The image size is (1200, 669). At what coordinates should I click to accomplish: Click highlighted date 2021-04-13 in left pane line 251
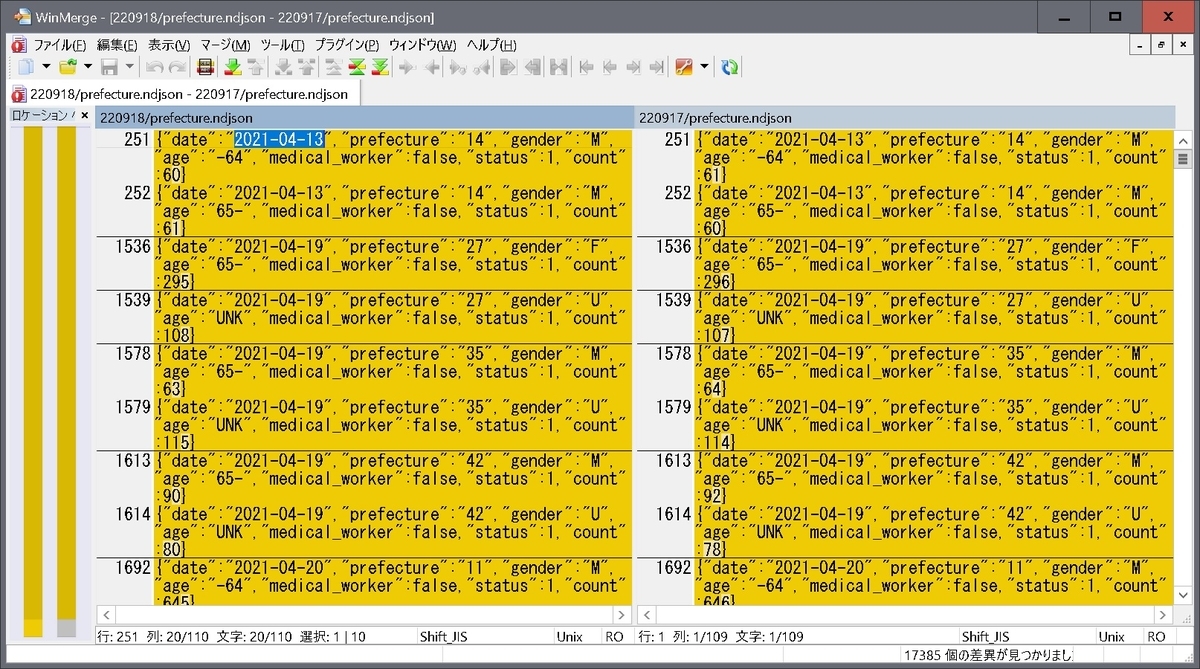(279, 140)
